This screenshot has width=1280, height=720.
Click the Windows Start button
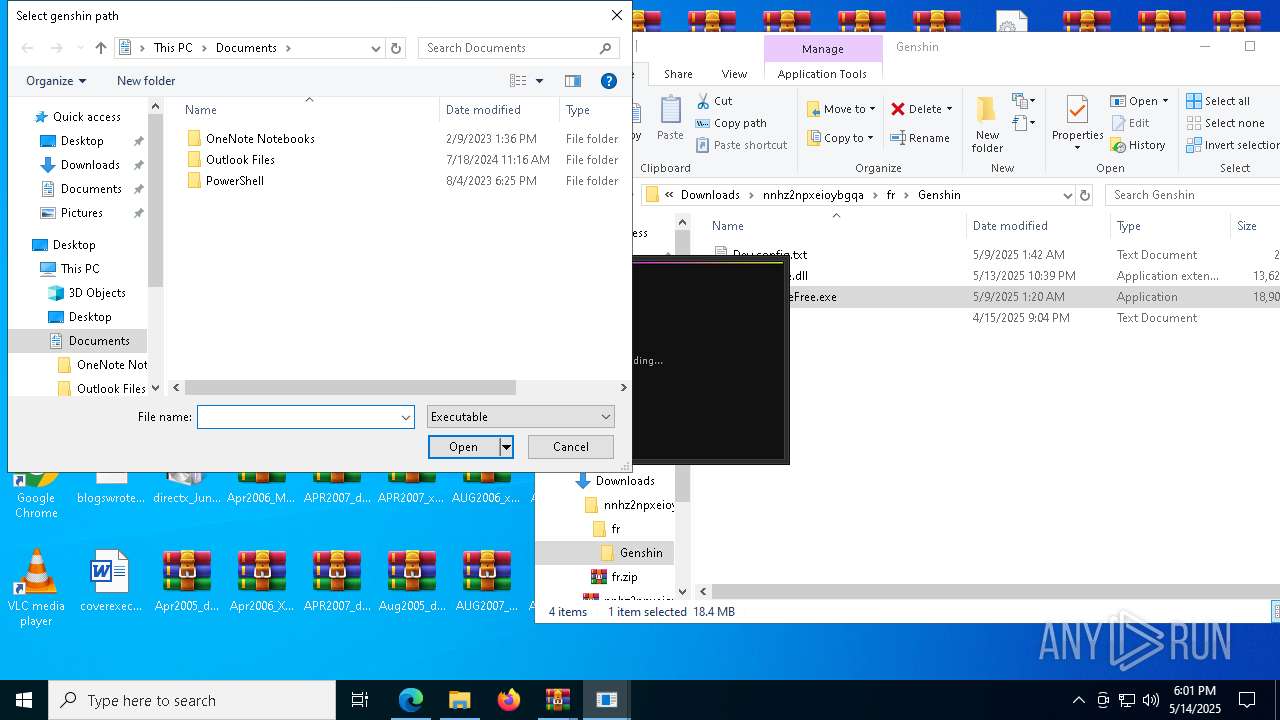point(24,700)
